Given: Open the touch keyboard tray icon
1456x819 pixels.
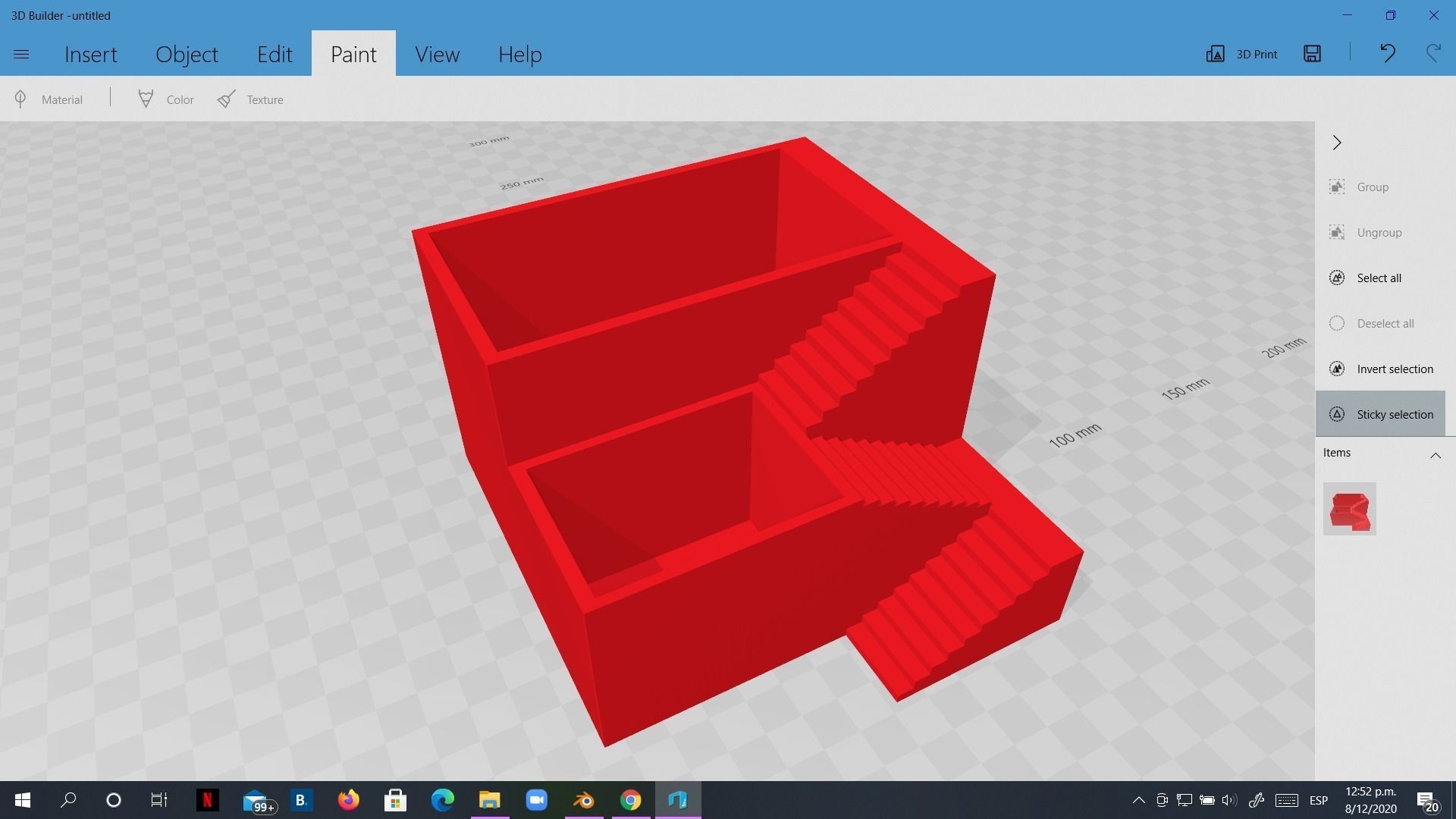Looking at the screenshot, I should (1287, 800).
